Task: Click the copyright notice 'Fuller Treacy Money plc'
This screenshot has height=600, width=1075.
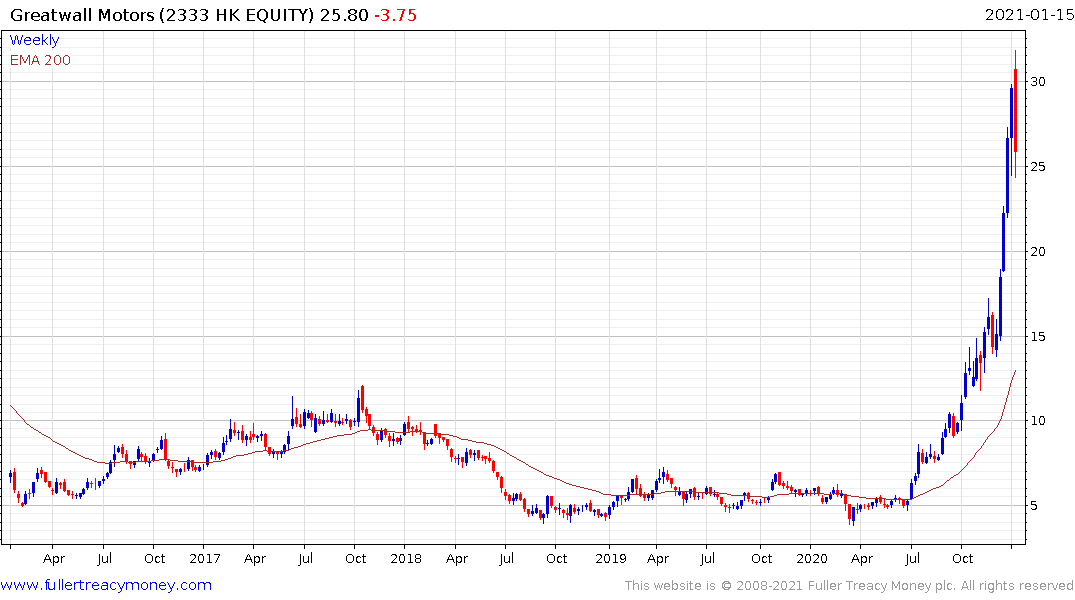Action: [881, 586]
